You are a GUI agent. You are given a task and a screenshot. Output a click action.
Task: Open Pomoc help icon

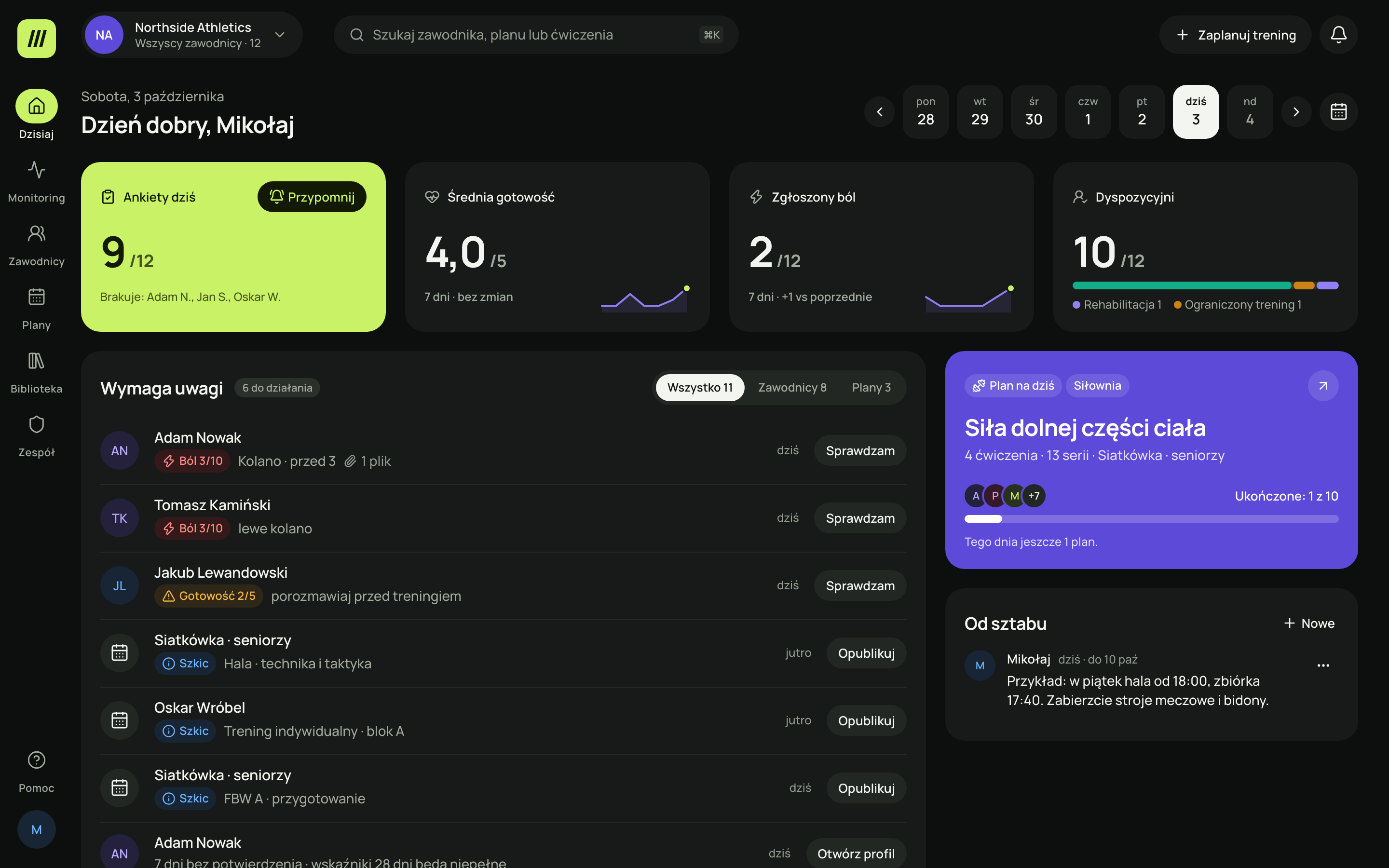pos(36,760)
